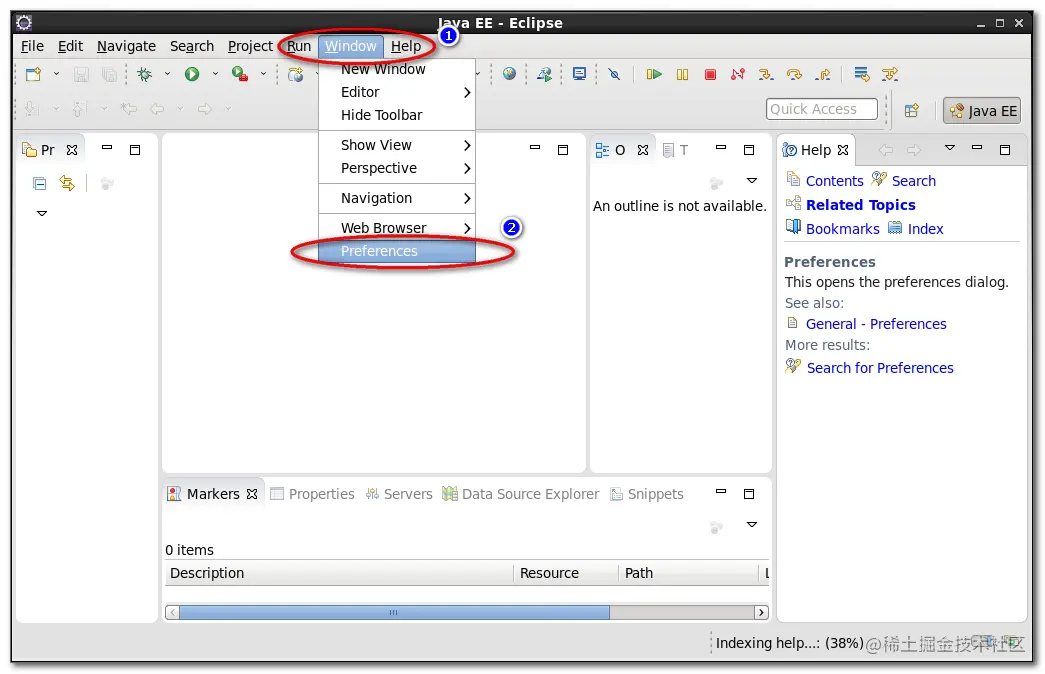Open the Editor submenu entry
The width and height of the screenshot is (1045, 674).
(397, 92)
